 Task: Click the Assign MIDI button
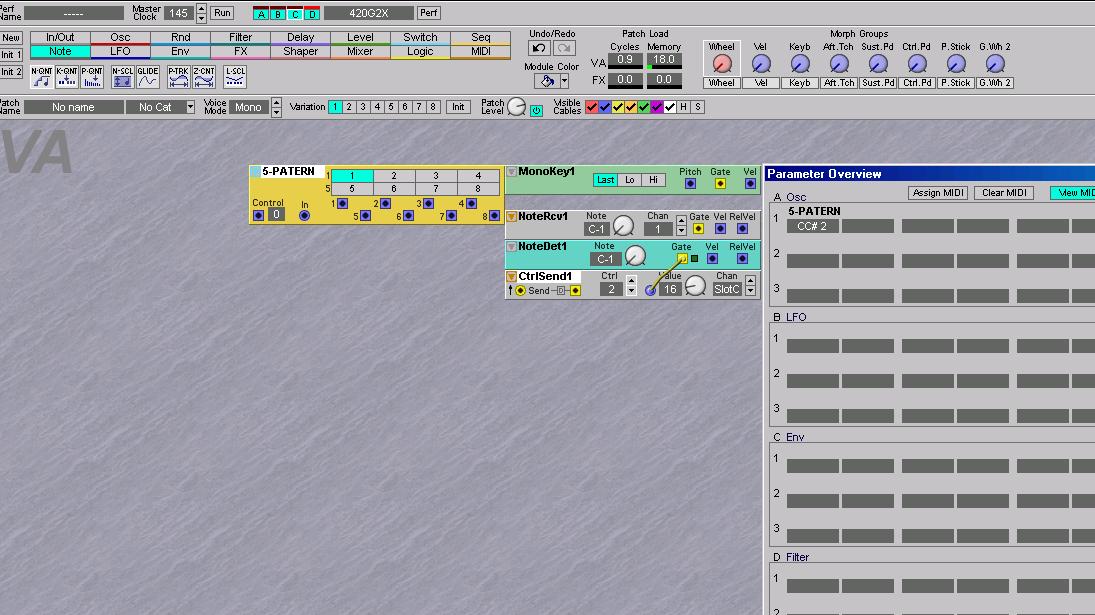pos(938,193)
